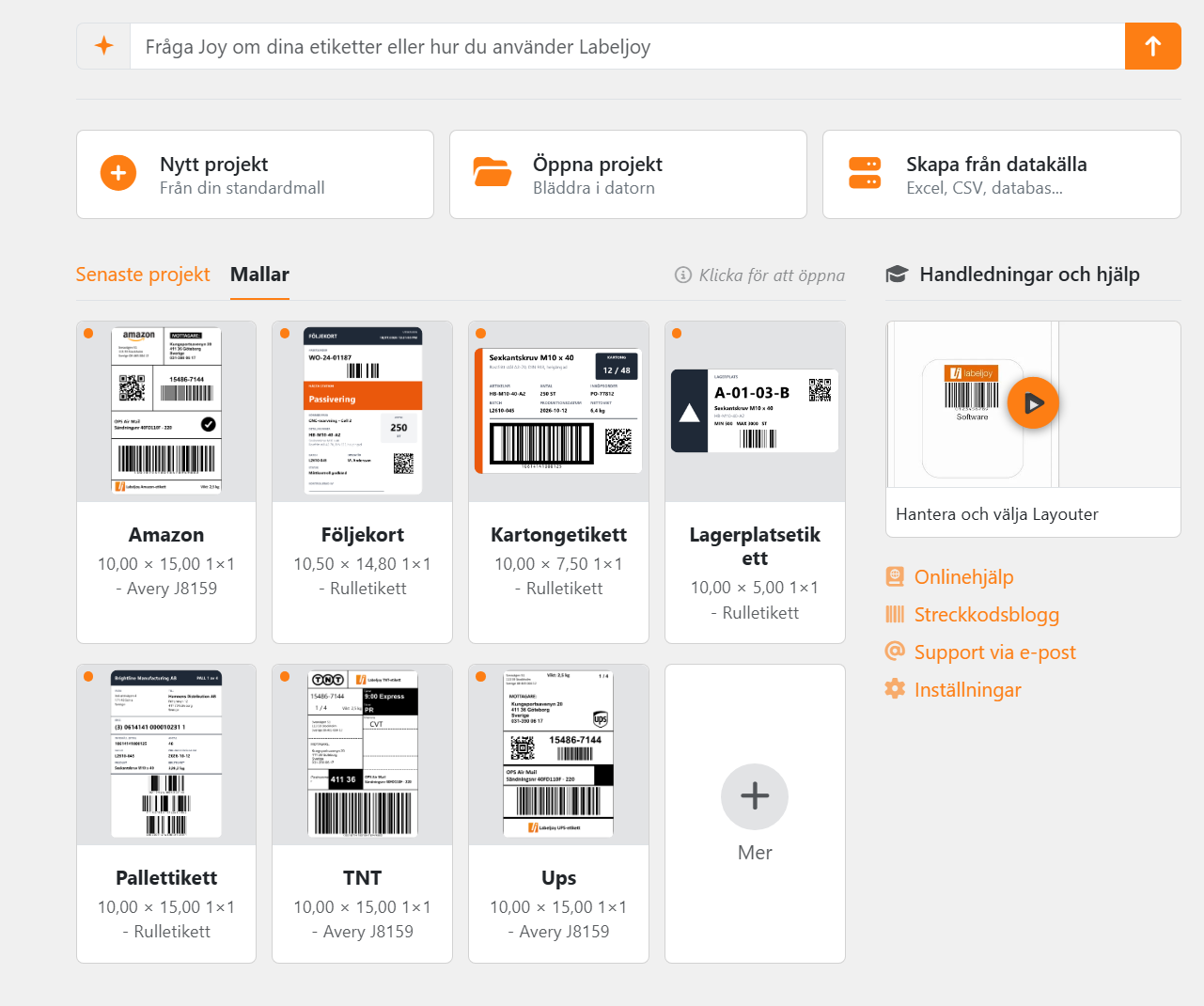1204x1006 pixels.
Task: Open the Lagerplatsetikett template thumbnail
Action: 755,411
